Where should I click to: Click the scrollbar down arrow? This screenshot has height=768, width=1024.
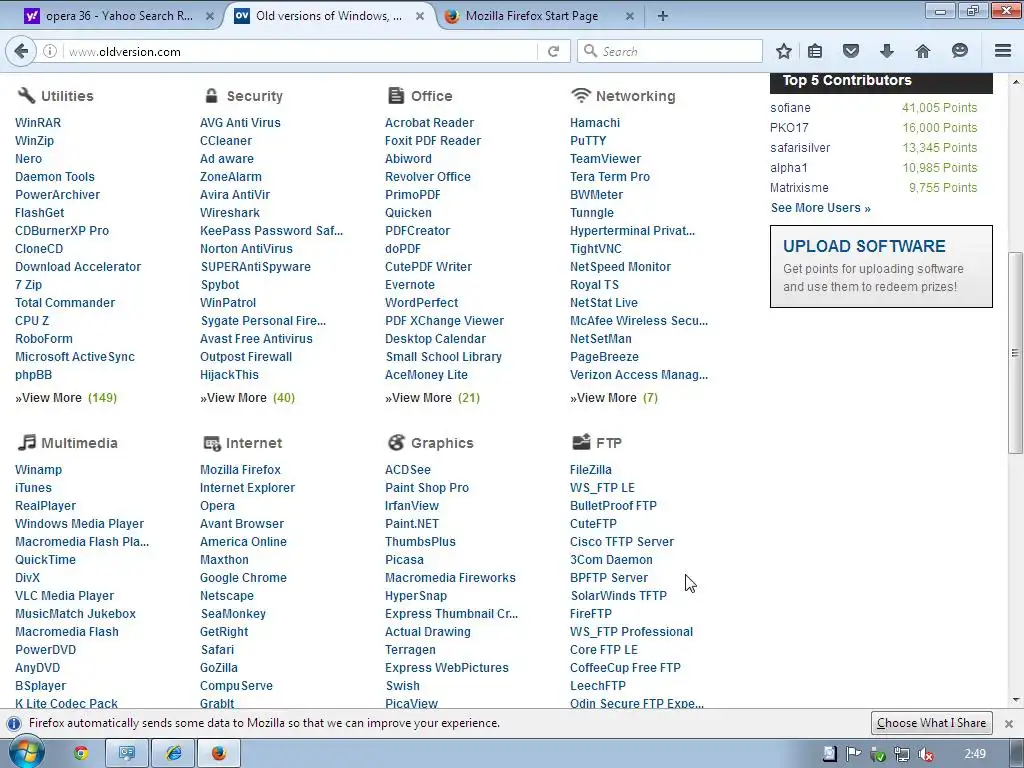click(1016, 700)
